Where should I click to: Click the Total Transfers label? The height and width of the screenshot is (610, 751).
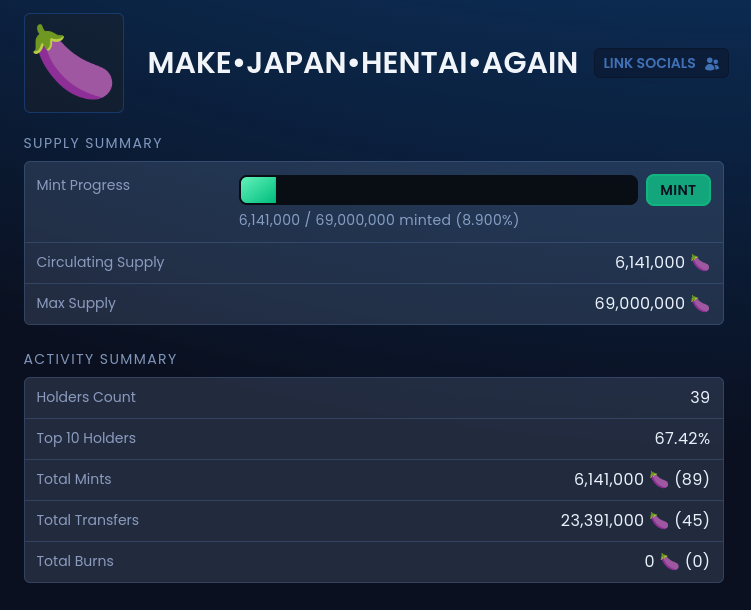88,520
